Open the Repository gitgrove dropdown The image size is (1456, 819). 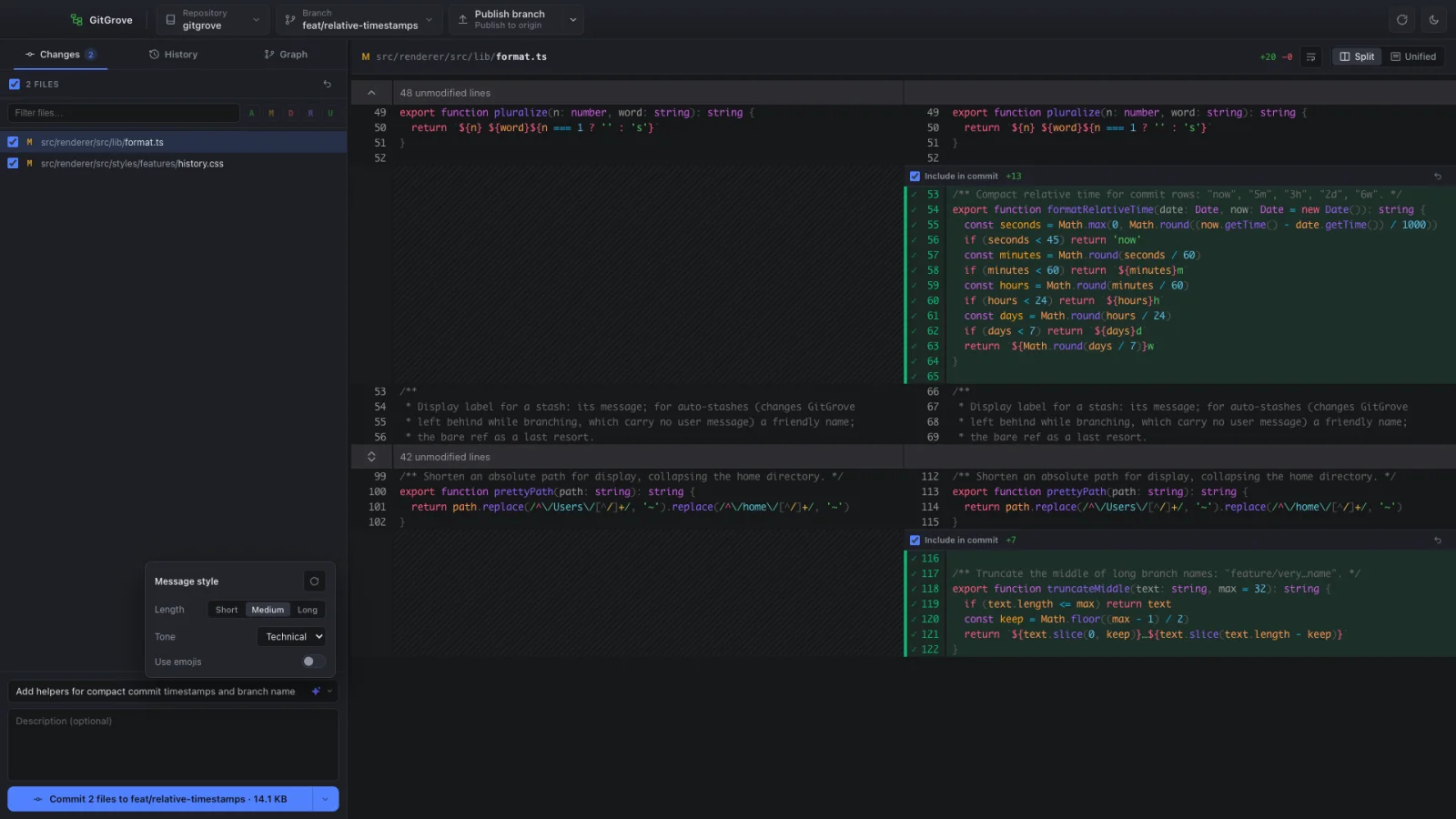coord(214,19)
